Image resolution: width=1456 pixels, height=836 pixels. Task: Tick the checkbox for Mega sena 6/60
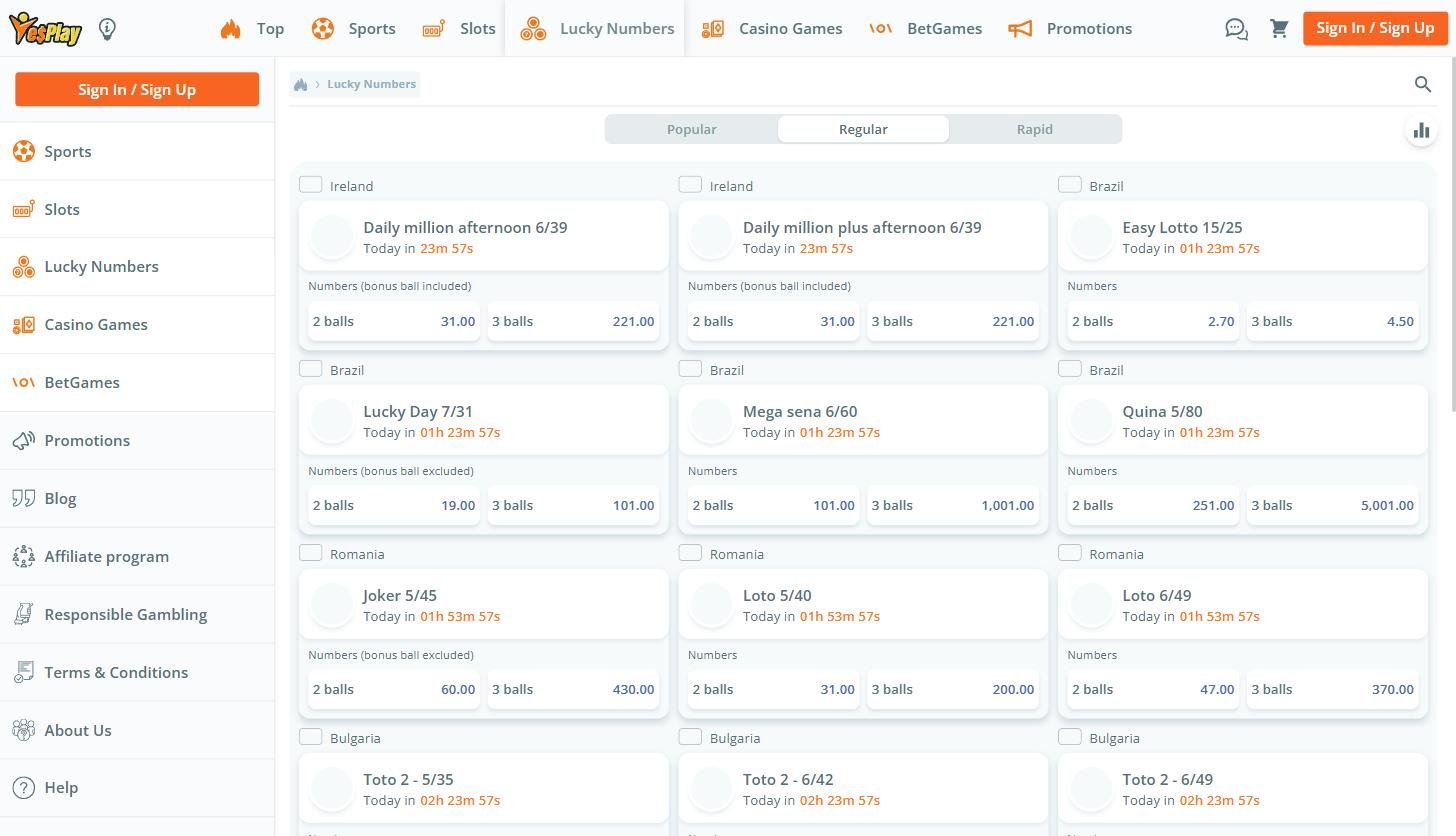pyautogui.click(x=690, y=369)
